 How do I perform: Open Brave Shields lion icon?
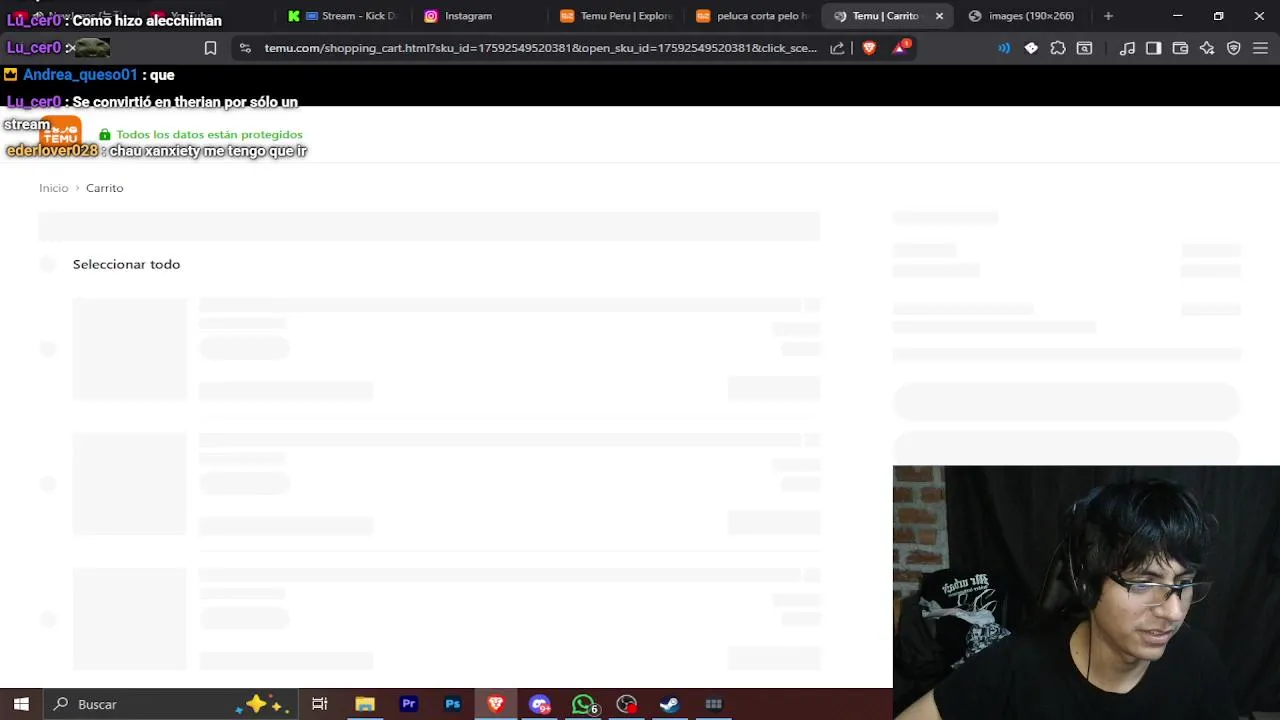click(x=869, y=48)
